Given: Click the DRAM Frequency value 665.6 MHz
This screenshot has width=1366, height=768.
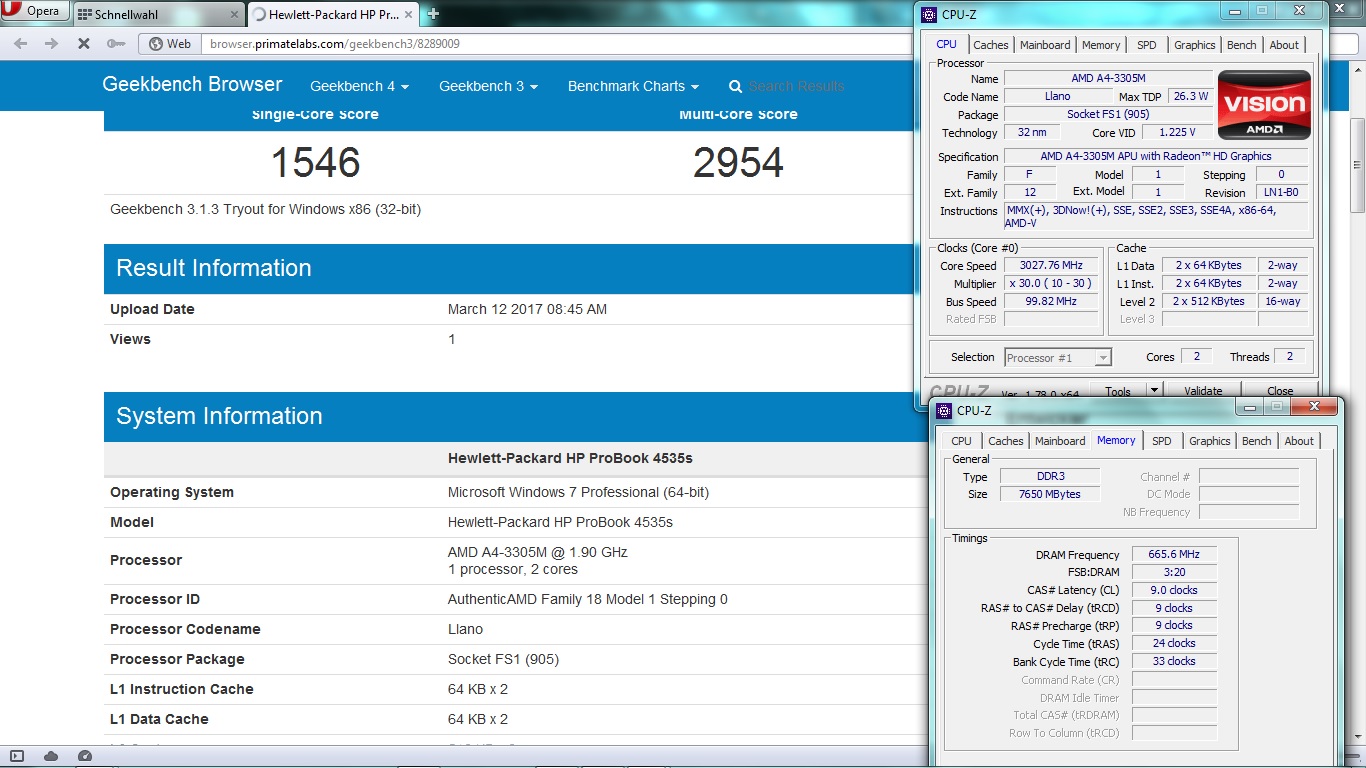Looking at the screenshot, I should pos(1174,555).
